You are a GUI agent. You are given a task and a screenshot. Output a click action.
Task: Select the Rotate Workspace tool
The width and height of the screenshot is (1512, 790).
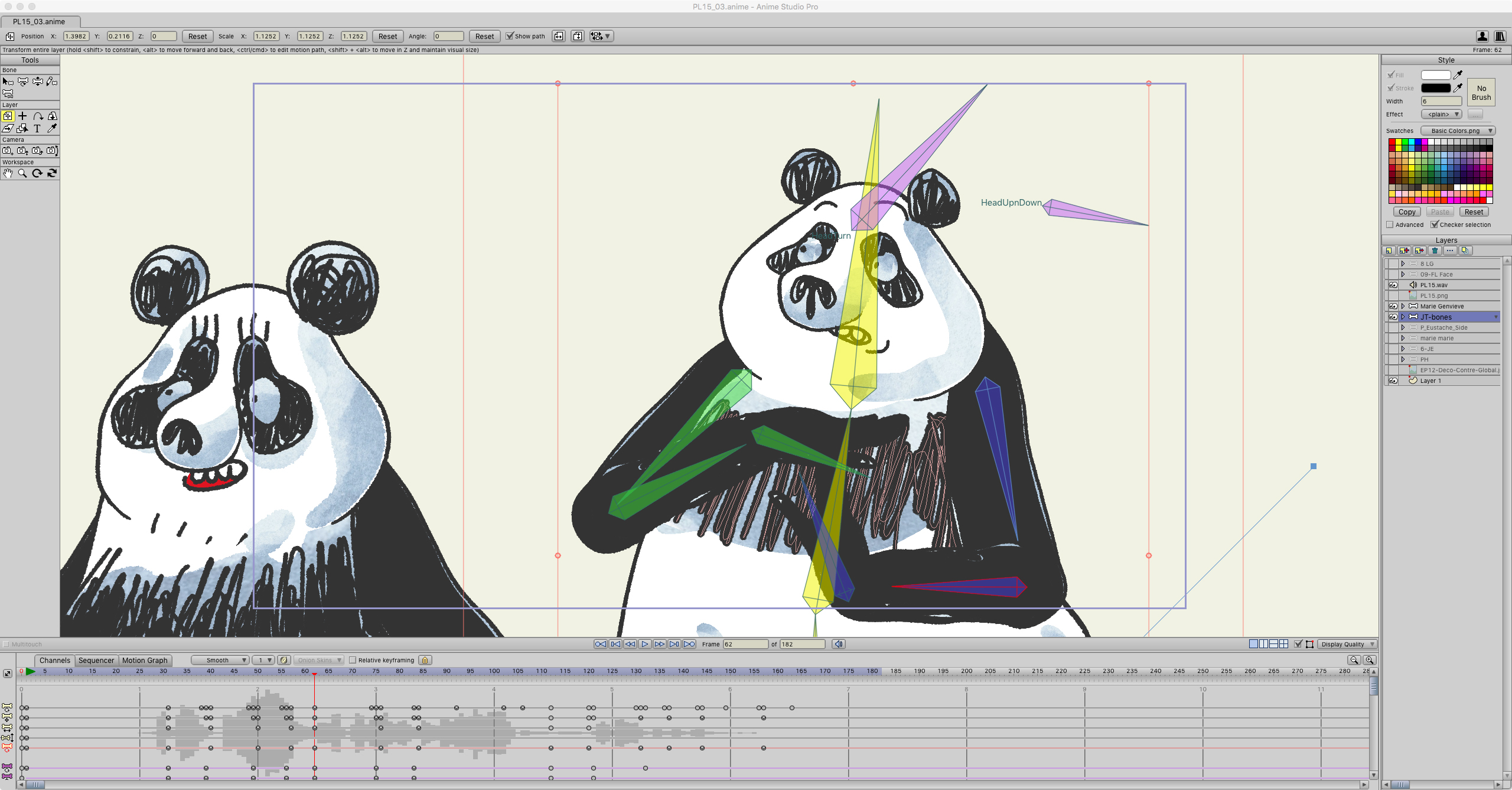(37, 173)
